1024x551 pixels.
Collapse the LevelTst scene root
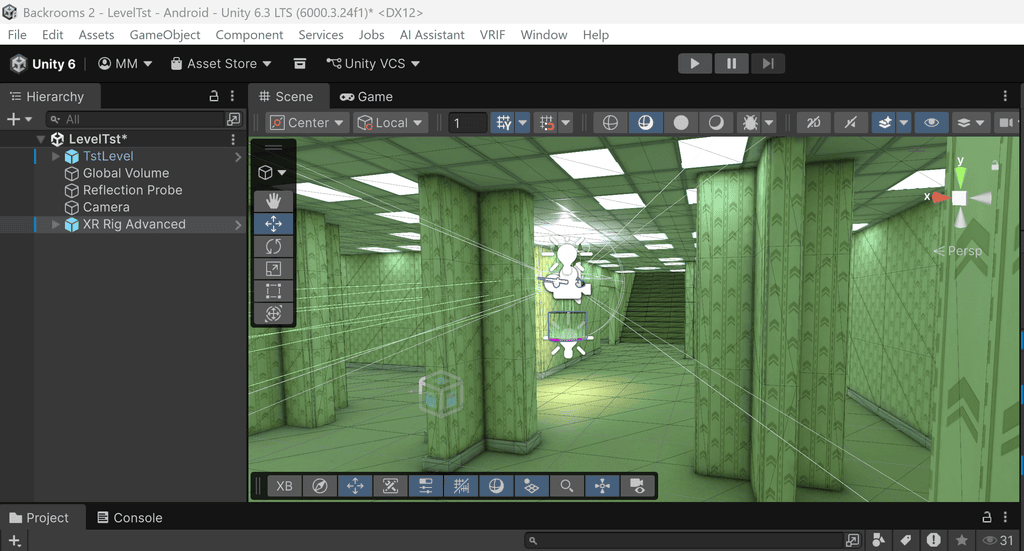coord(41,139)
